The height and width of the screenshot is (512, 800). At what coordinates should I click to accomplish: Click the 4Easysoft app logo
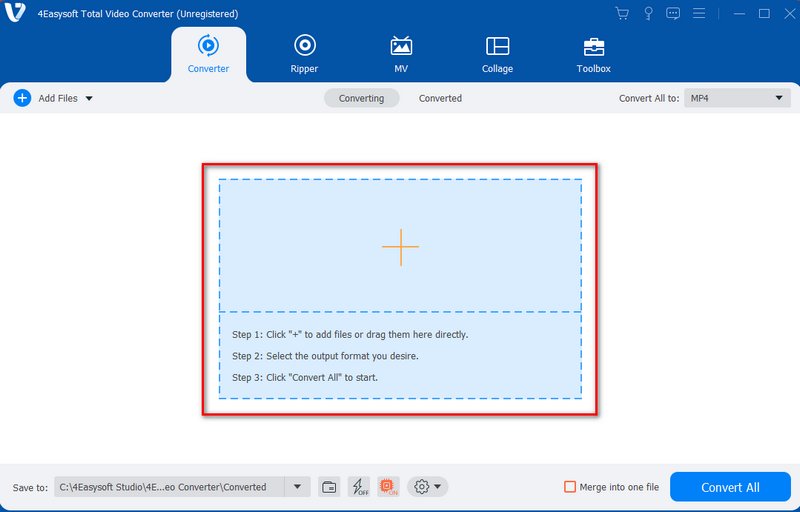(14, 13)
